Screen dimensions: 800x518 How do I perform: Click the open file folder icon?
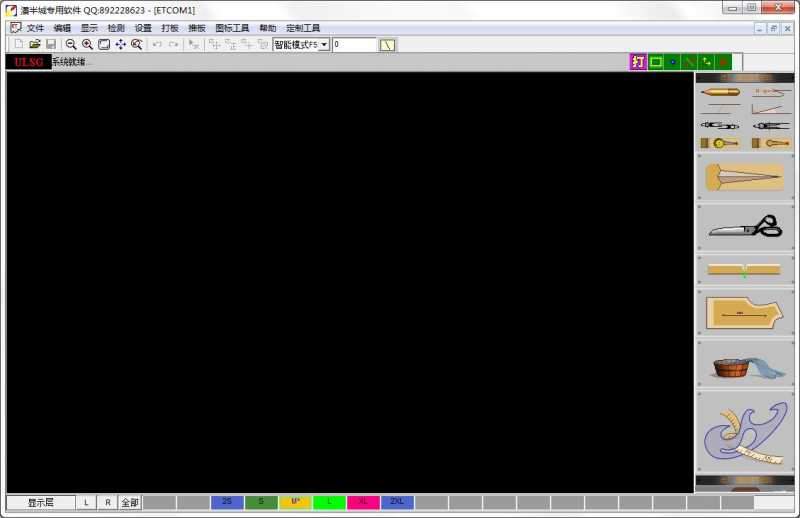coord(34,45)
